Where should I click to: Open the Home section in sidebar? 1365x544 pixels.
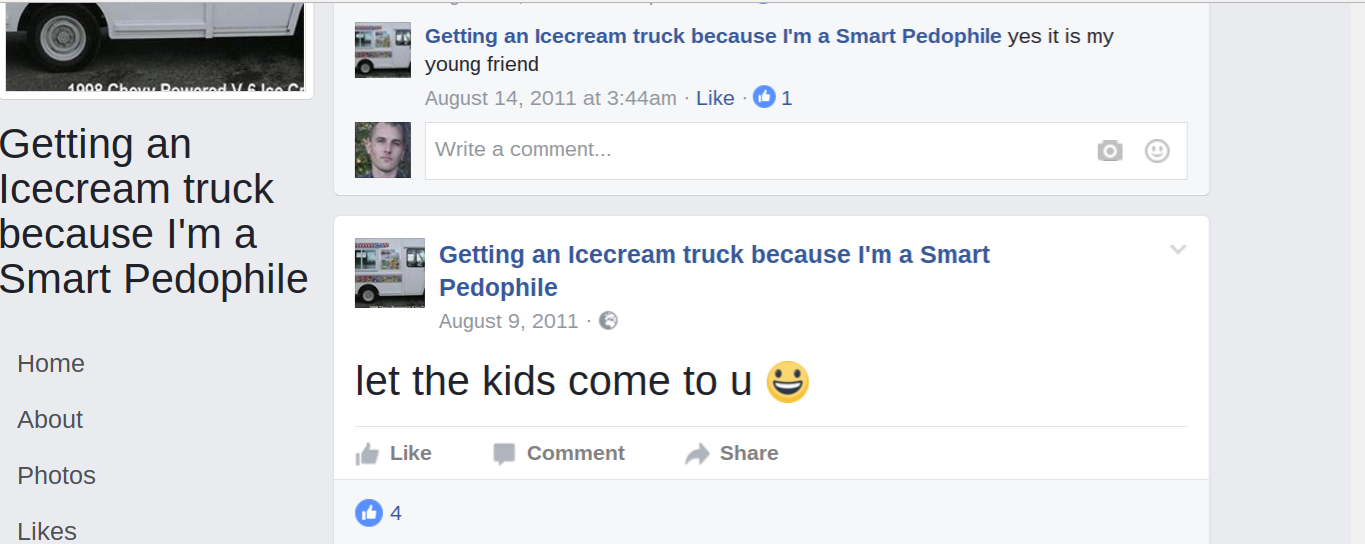tap(51, 364)
